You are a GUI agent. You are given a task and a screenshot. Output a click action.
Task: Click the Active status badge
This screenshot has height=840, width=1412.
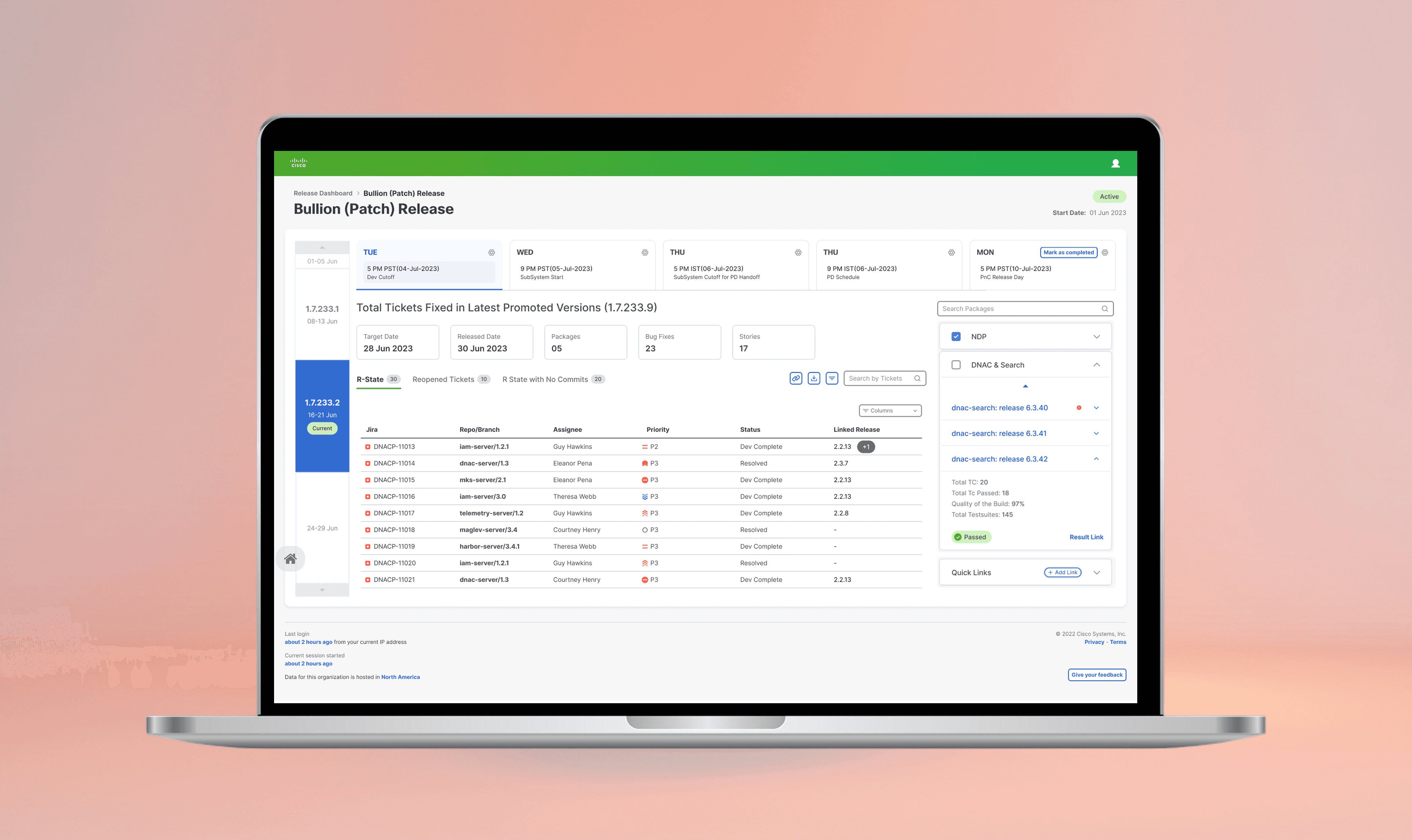coord(1109,196)
